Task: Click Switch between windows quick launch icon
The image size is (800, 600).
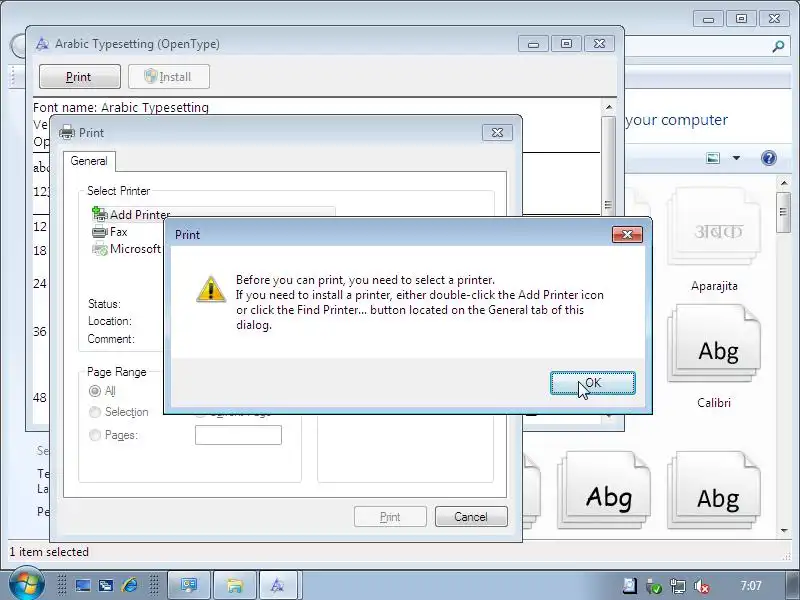Action: point(106,585)
